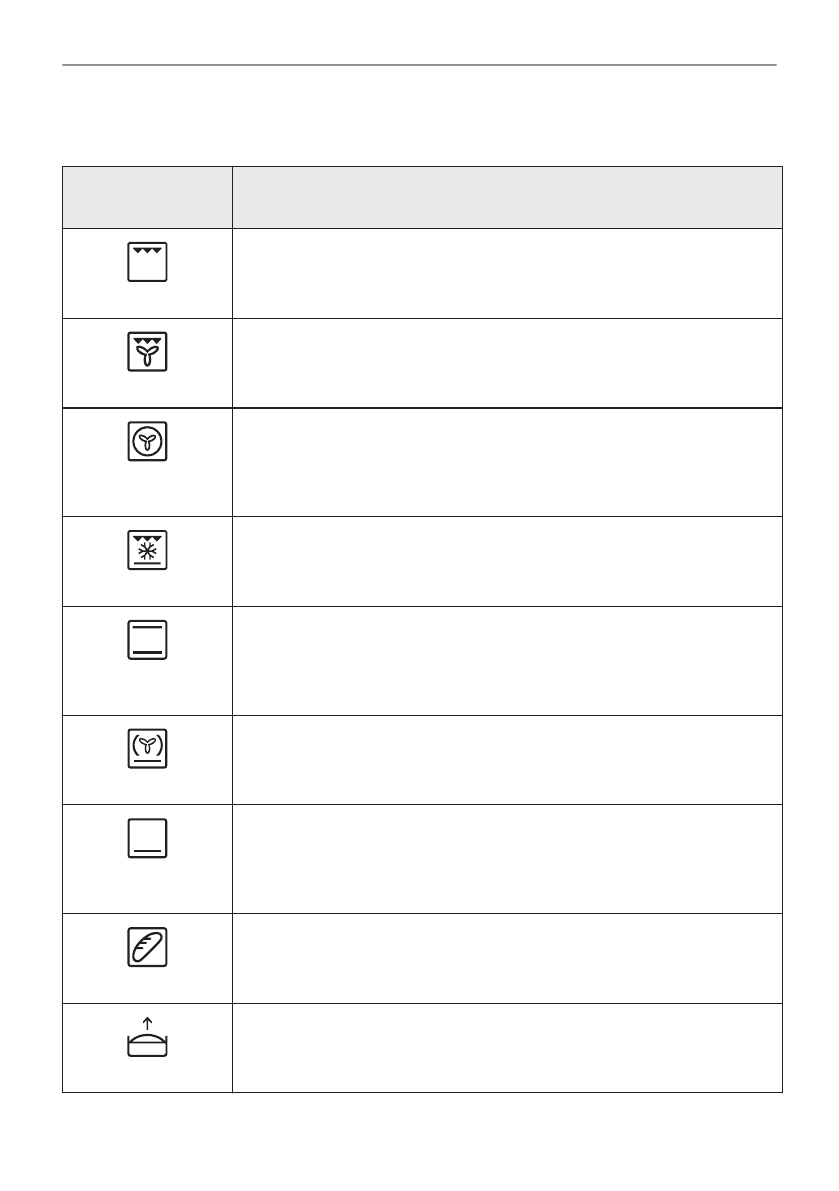This screenshot has width=839, height=1191.
Task: Click the blank description cell beside grill icon
Action: pos(506,273)
